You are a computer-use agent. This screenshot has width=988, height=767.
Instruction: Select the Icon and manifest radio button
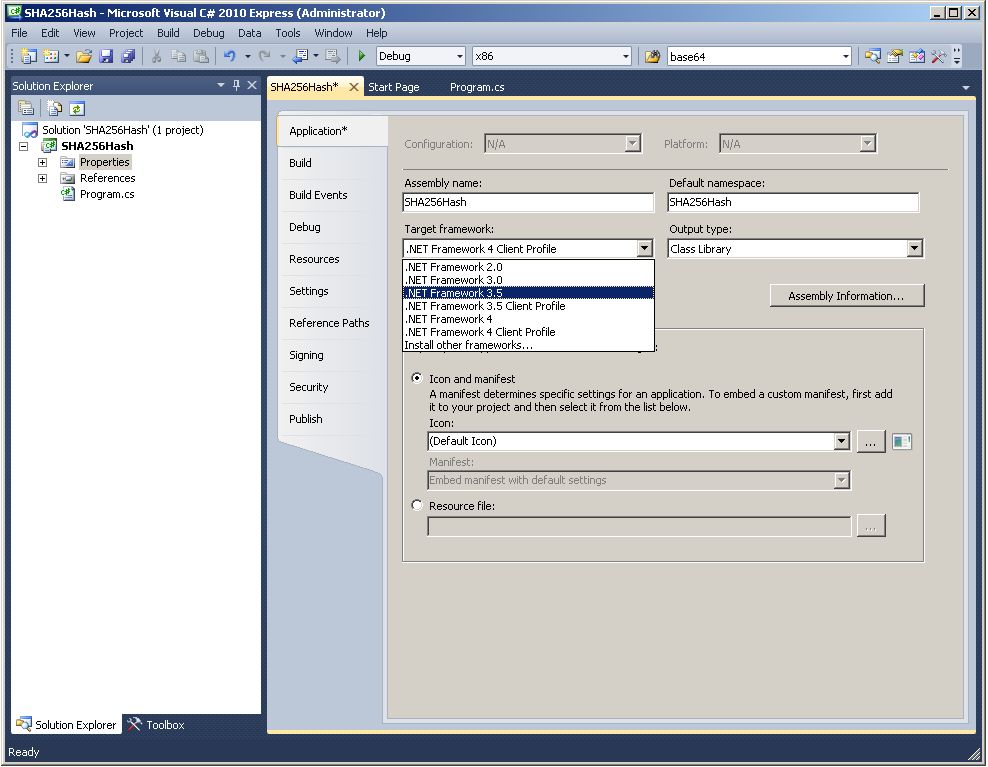tap(417, 379)
